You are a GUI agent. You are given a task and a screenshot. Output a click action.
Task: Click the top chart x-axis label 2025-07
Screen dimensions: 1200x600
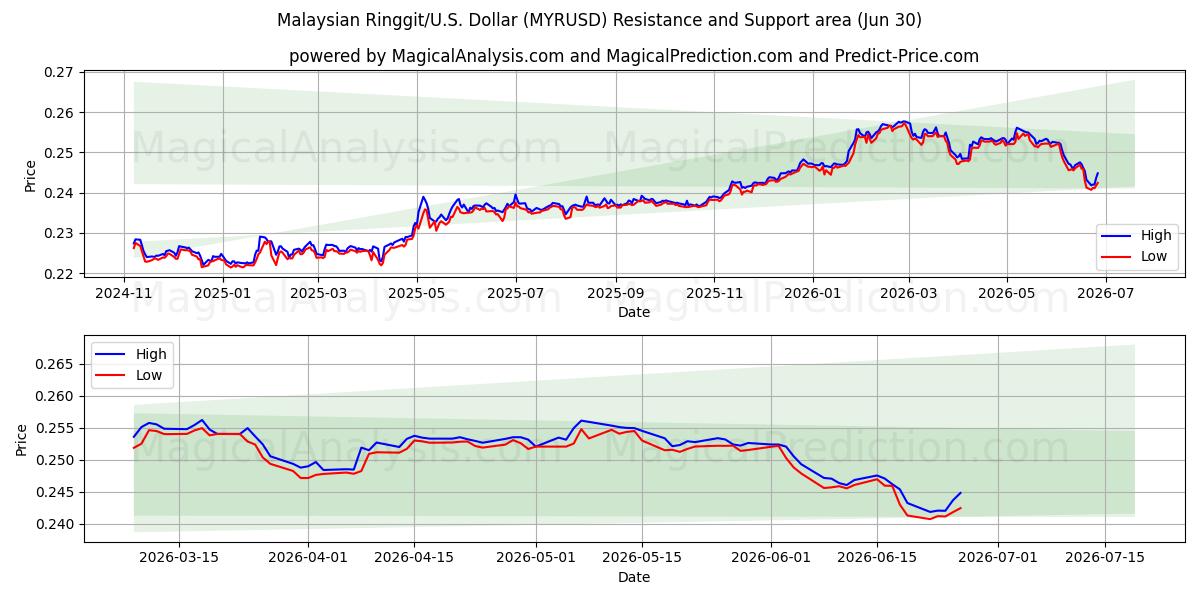click(x=516, y=293)
